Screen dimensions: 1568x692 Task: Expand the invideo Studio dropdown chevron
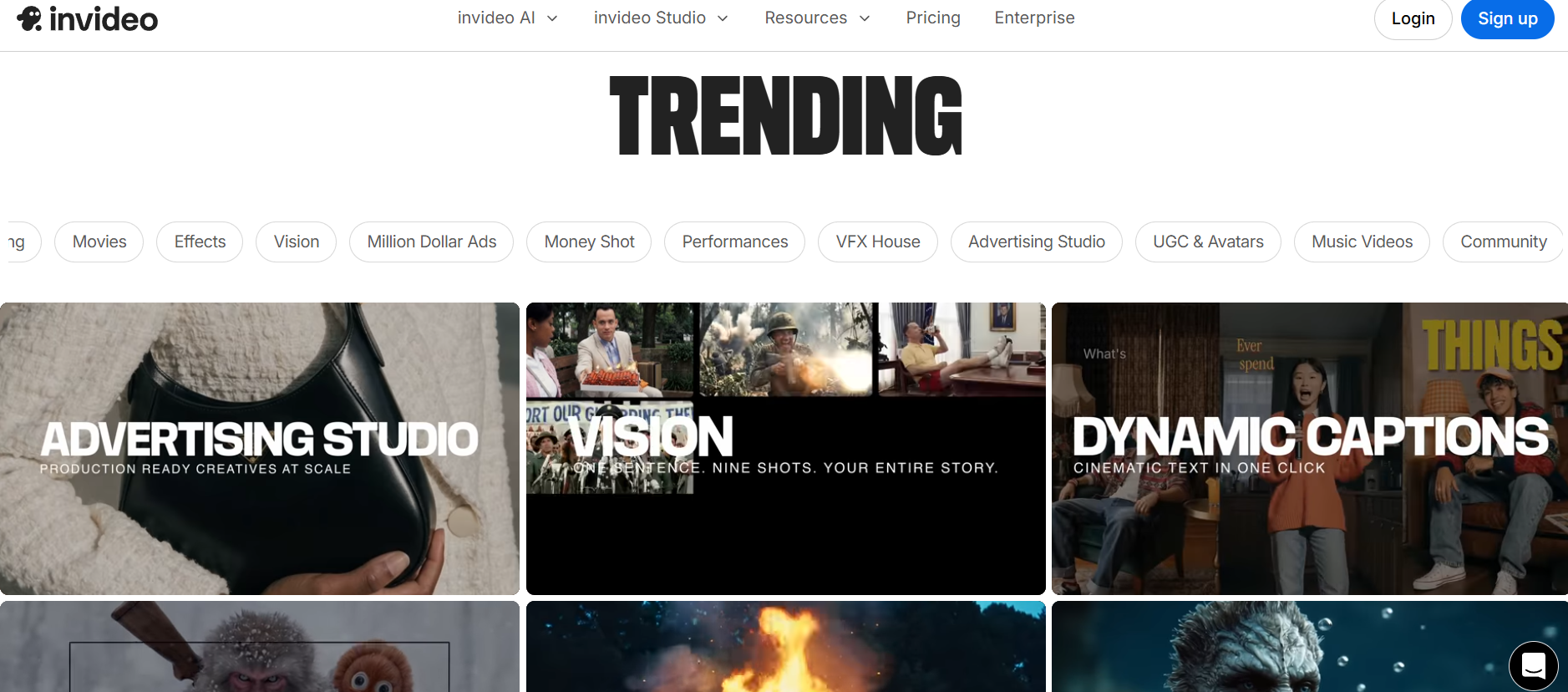[x=723, y=18]
